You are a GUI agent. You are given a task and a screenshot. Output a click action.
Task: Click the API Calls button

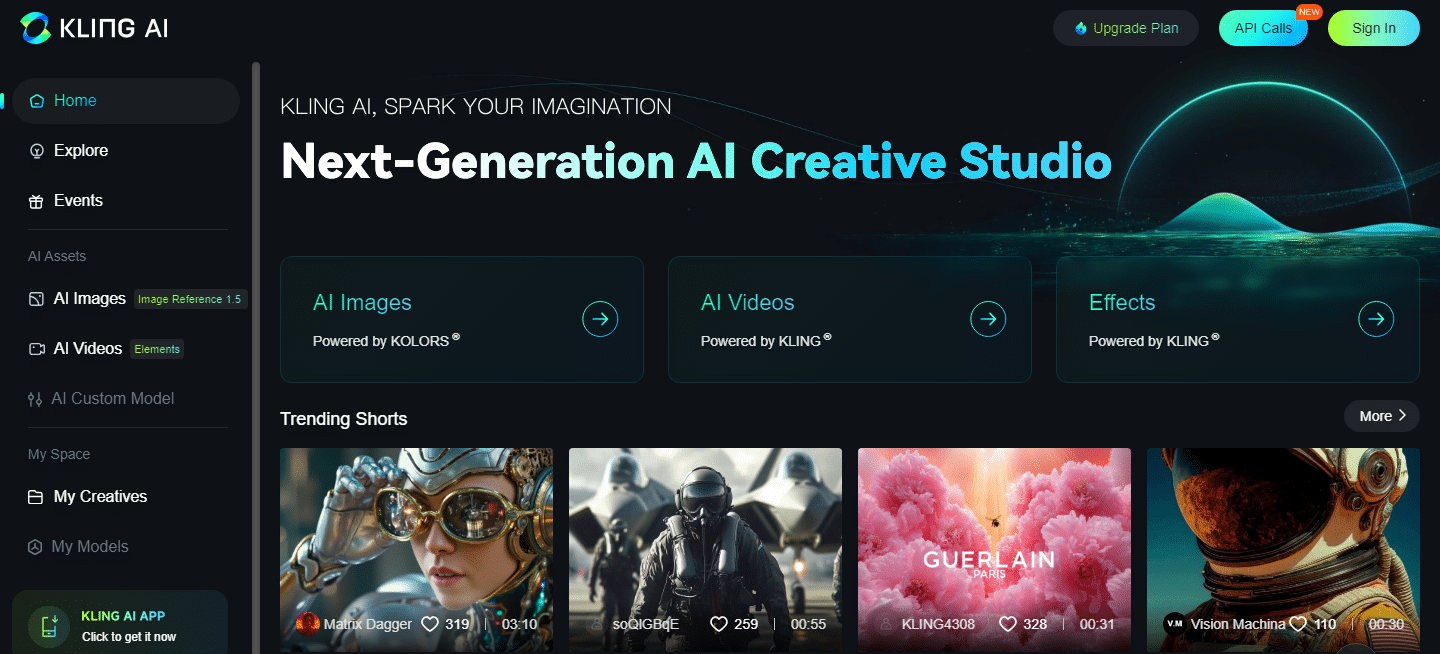[1263, 28]
